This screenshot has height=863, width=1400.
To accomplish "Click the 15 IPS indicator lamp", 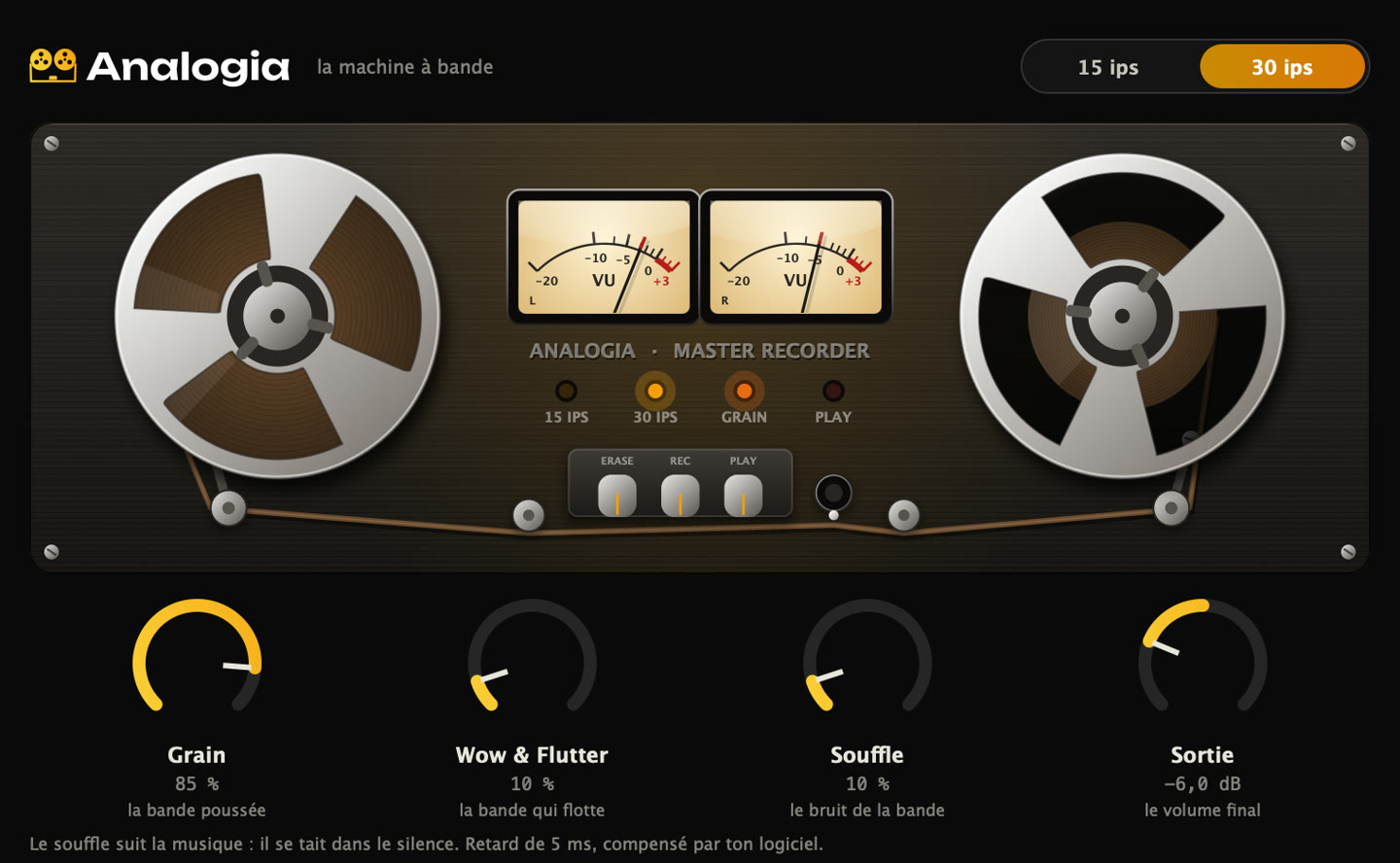I will tap(566, 391).
